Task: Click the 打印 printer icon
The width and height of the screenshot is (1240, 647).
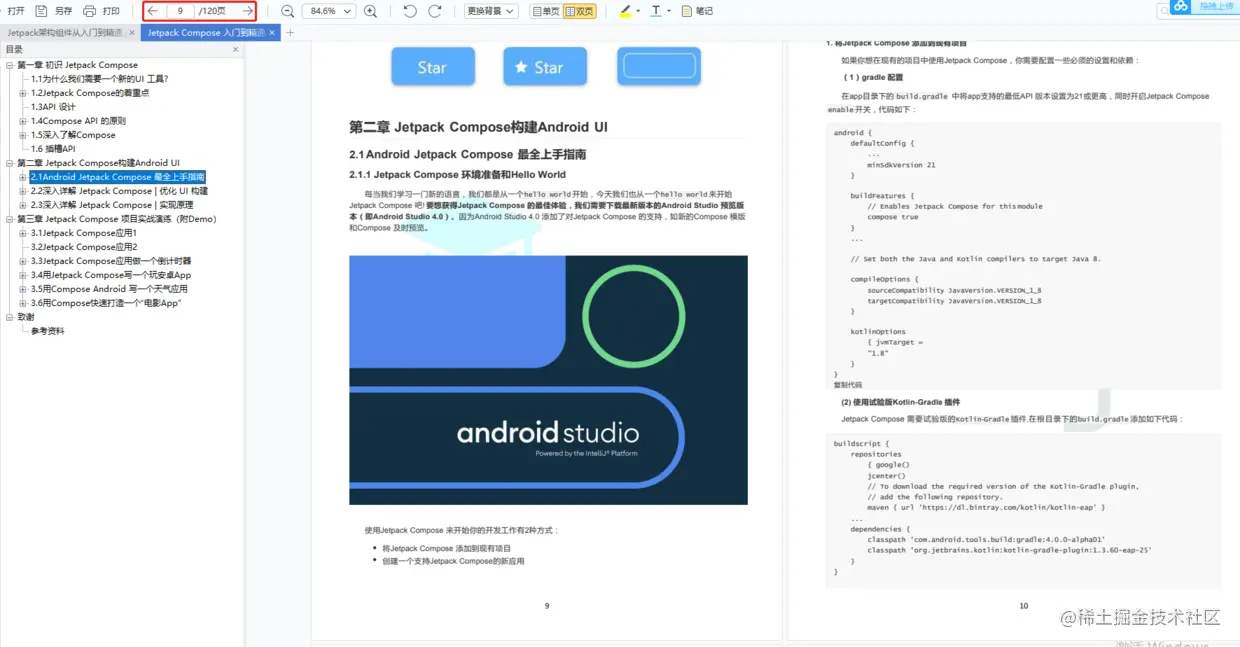Action: click(x=90, y=11)
